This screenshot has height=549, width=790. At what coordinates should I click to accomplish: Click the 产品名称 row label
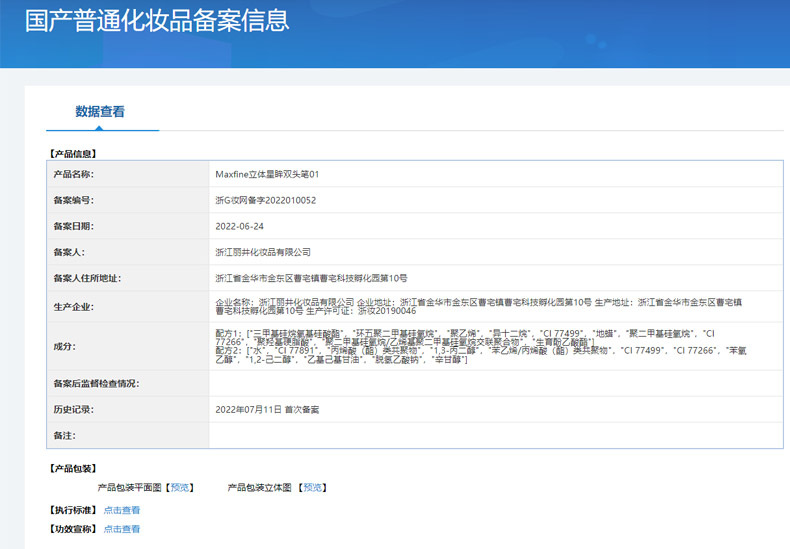(x=72, y=174)
